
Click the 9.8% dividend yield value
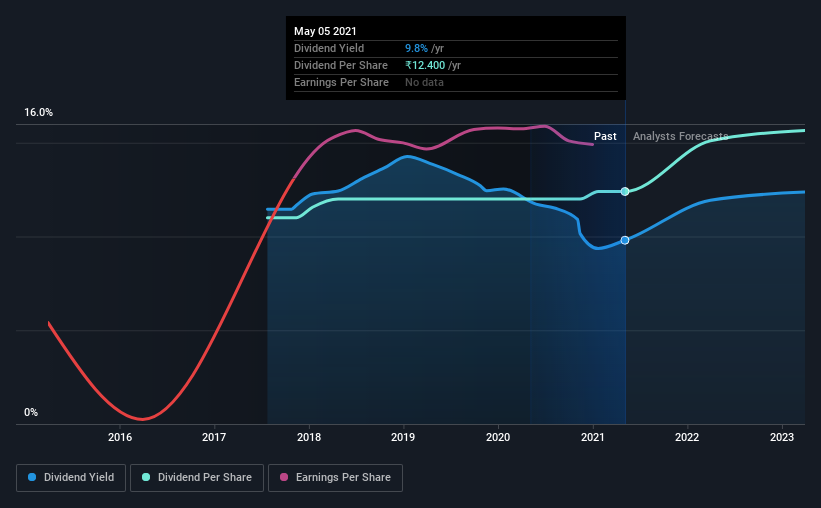pyautogui.click(x=416, y=48)
